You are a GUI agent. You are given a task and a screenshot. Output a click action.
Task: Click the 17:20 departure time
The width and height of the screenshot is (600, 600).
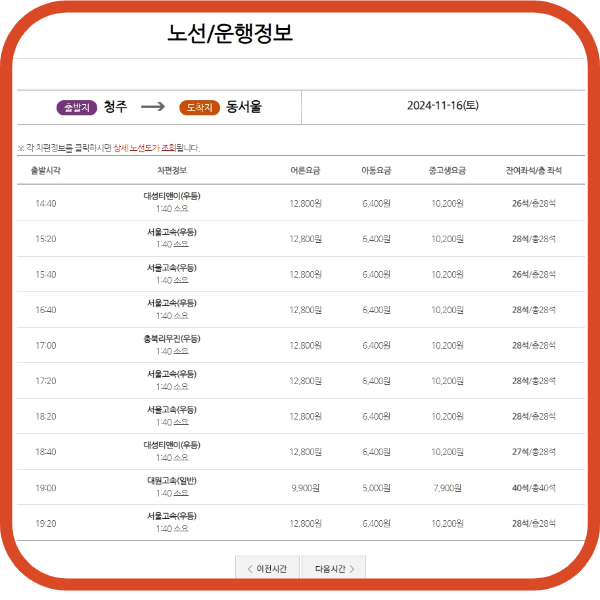(x=46, y=381)
